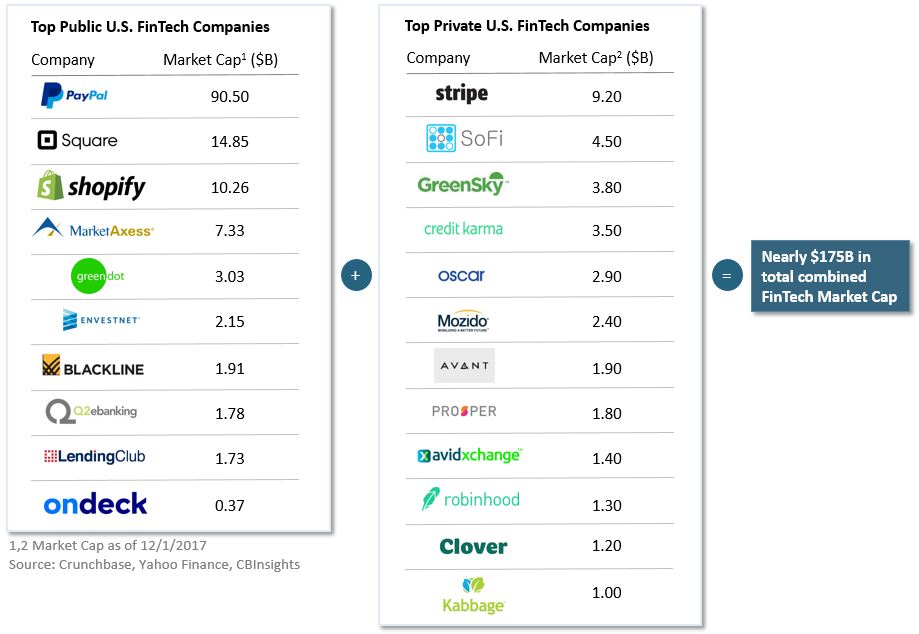Click the PayPal logo
This screenshot has height=634, width=919.
pos(74,96)
